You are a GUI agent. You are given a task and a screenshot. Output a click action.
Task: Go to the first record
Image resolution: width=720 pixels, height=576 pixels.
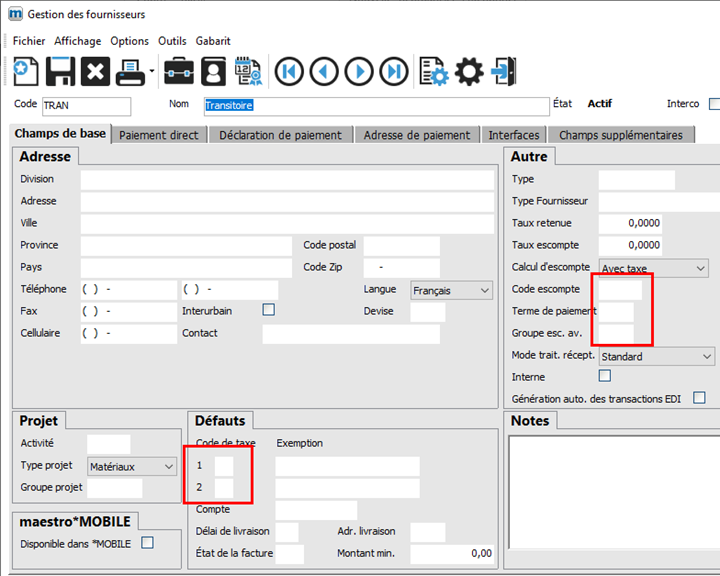[x=290, y=71]
